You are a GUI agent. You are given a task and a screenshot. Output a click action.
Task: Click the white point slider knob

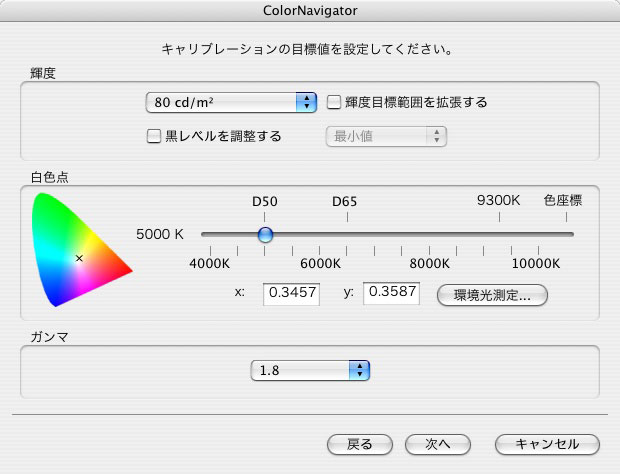(265, 234)
